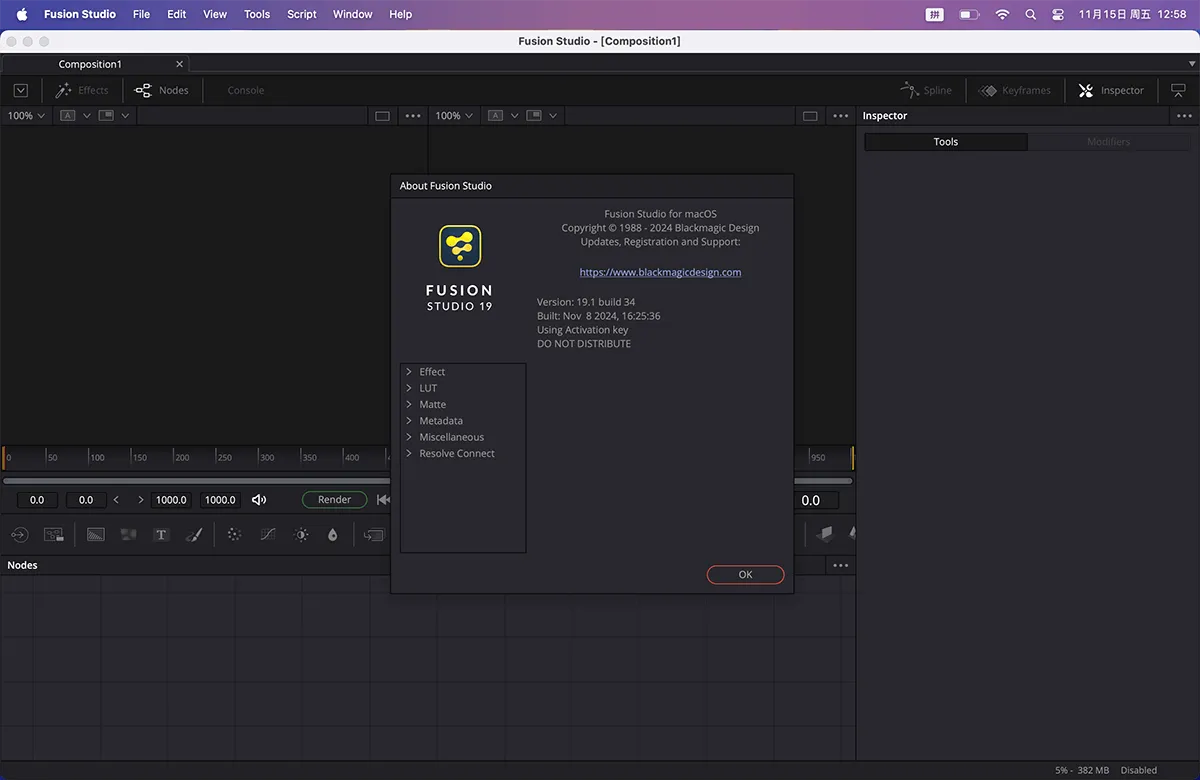1200x780 pixels.
Task: Open the Tools menu
Action: click(x=257, y=14)
